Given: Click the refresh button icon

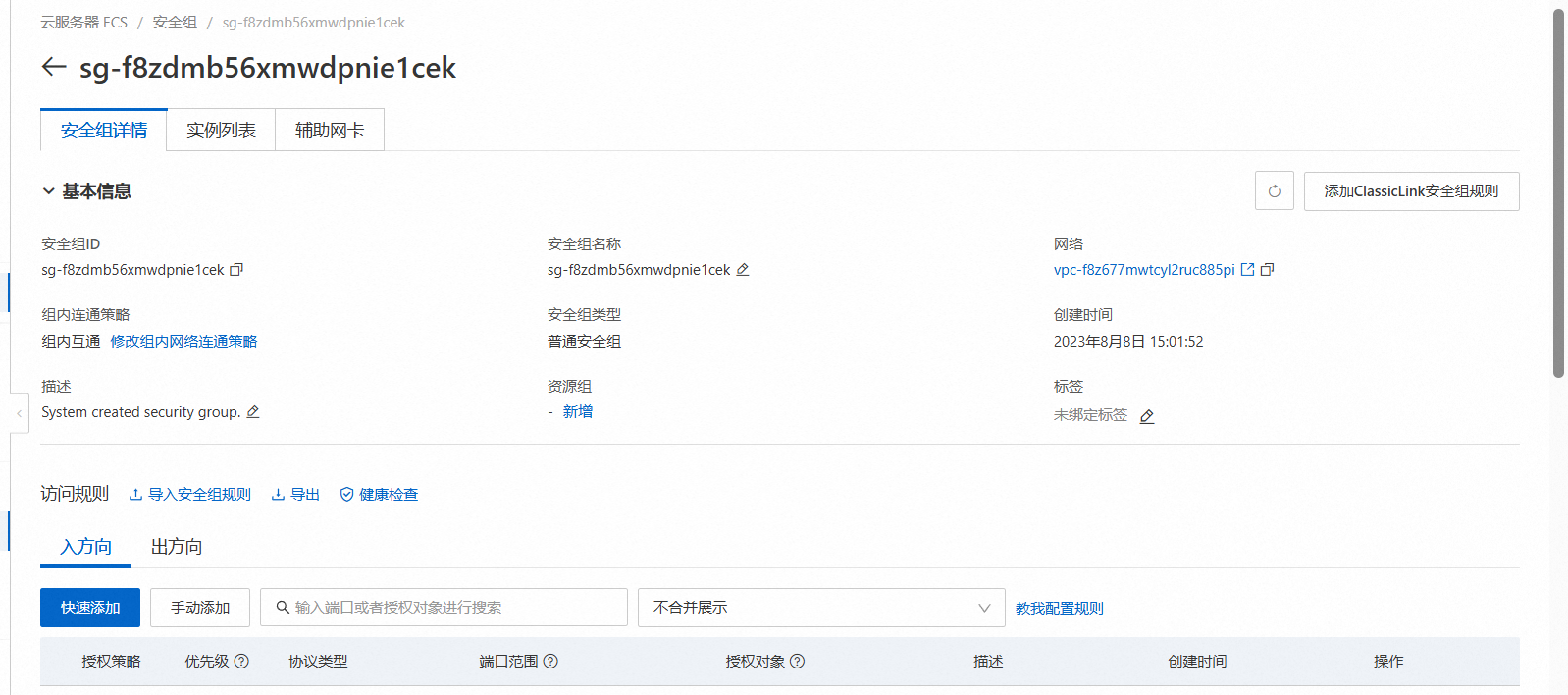Looking at the screenshot, I should [x=1274, y=191].
